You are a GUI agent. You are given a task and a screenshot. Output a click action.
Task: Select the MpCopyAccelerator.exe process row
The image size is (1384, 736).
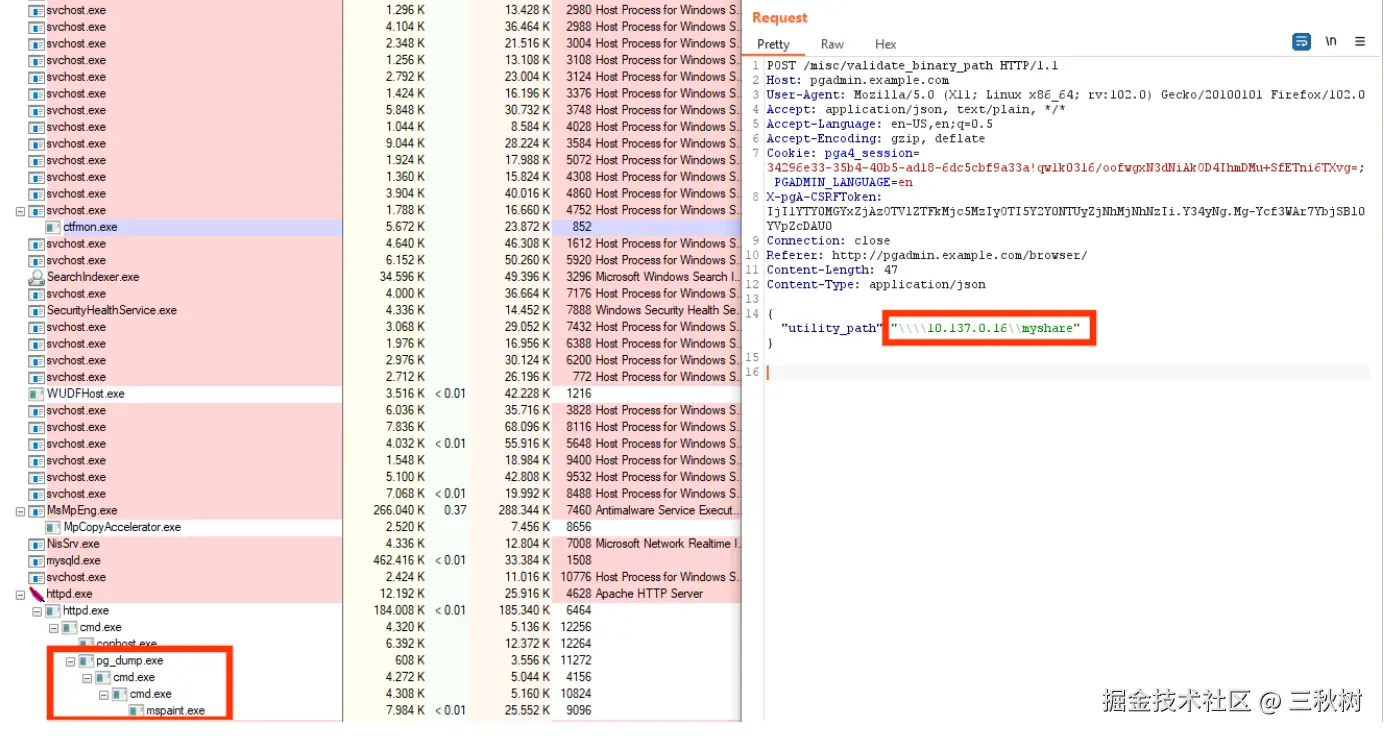(x=370, y=527)
